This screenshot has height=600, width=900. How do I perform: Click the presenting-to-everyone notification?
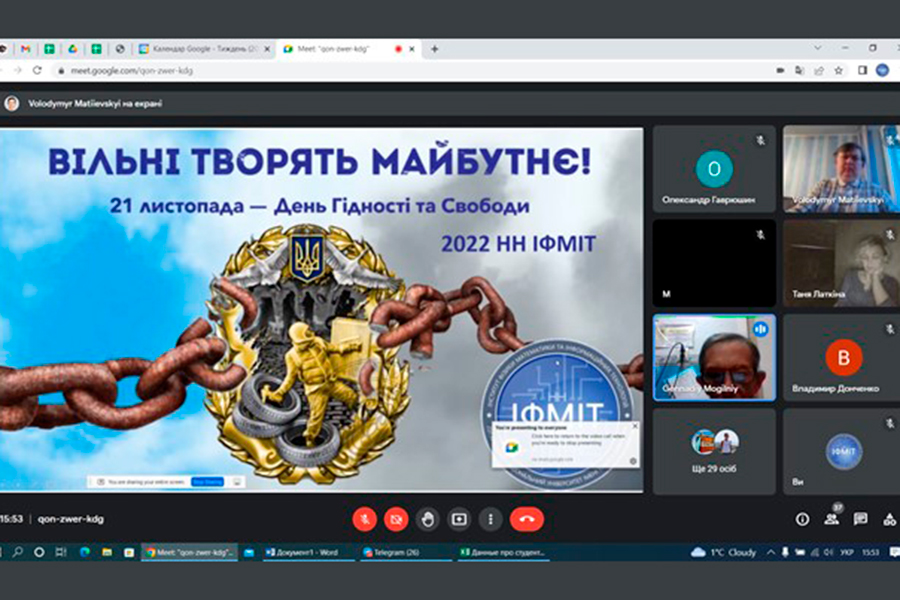tap(566, 445)
